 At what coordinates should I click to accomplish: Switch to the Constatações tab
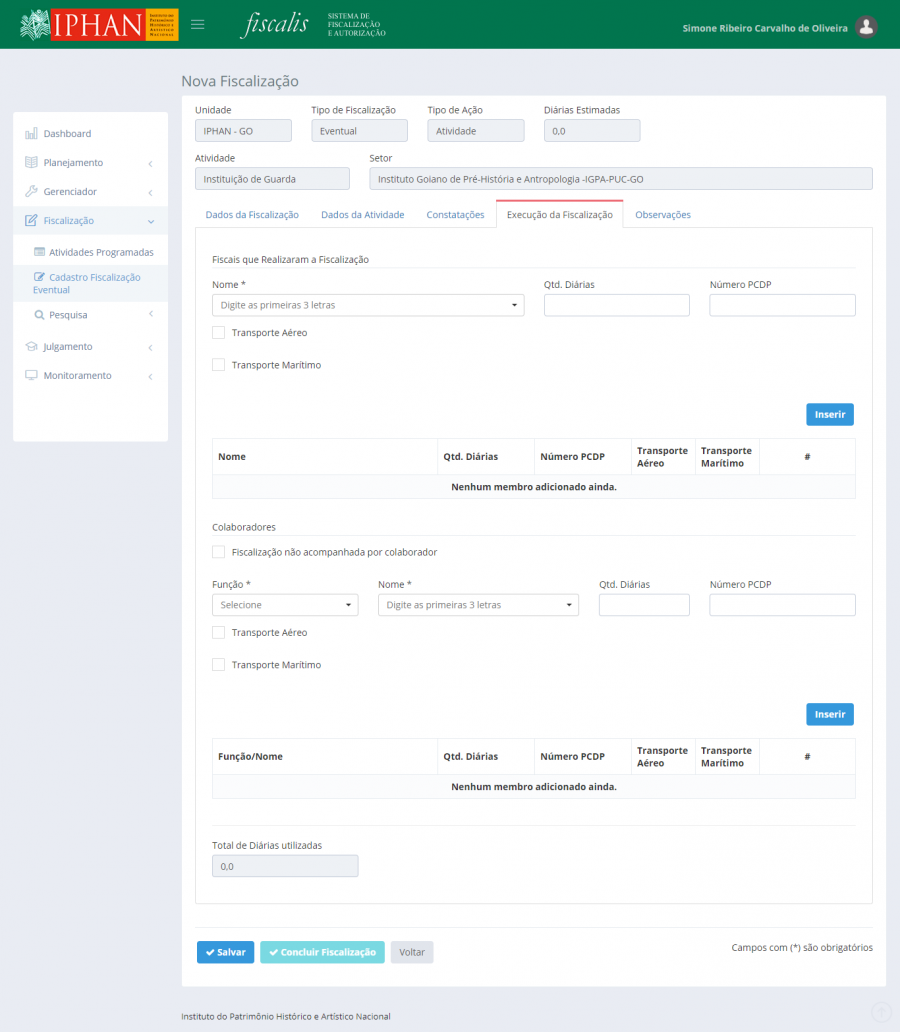455,215
